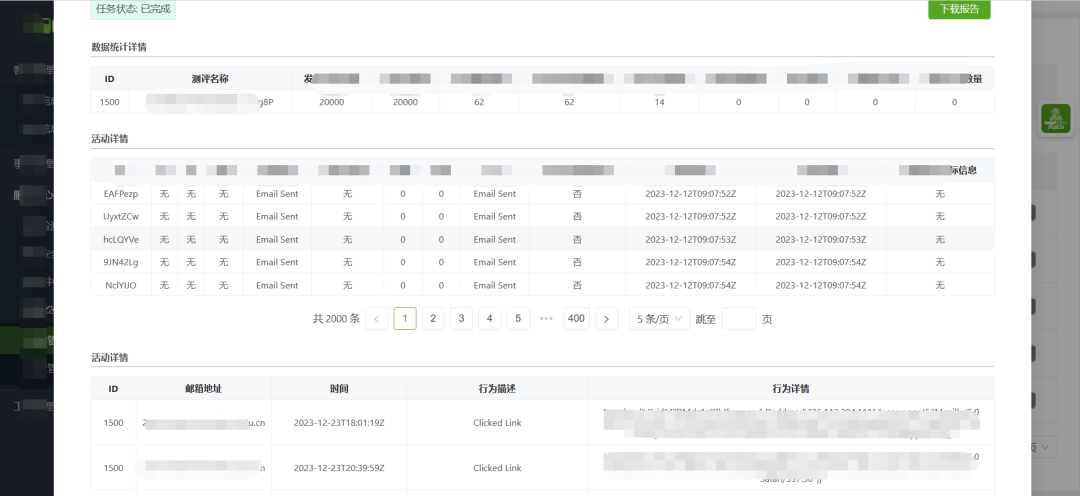Jump to last page 400
This screenshot has width=1080, height=496.
576,318
